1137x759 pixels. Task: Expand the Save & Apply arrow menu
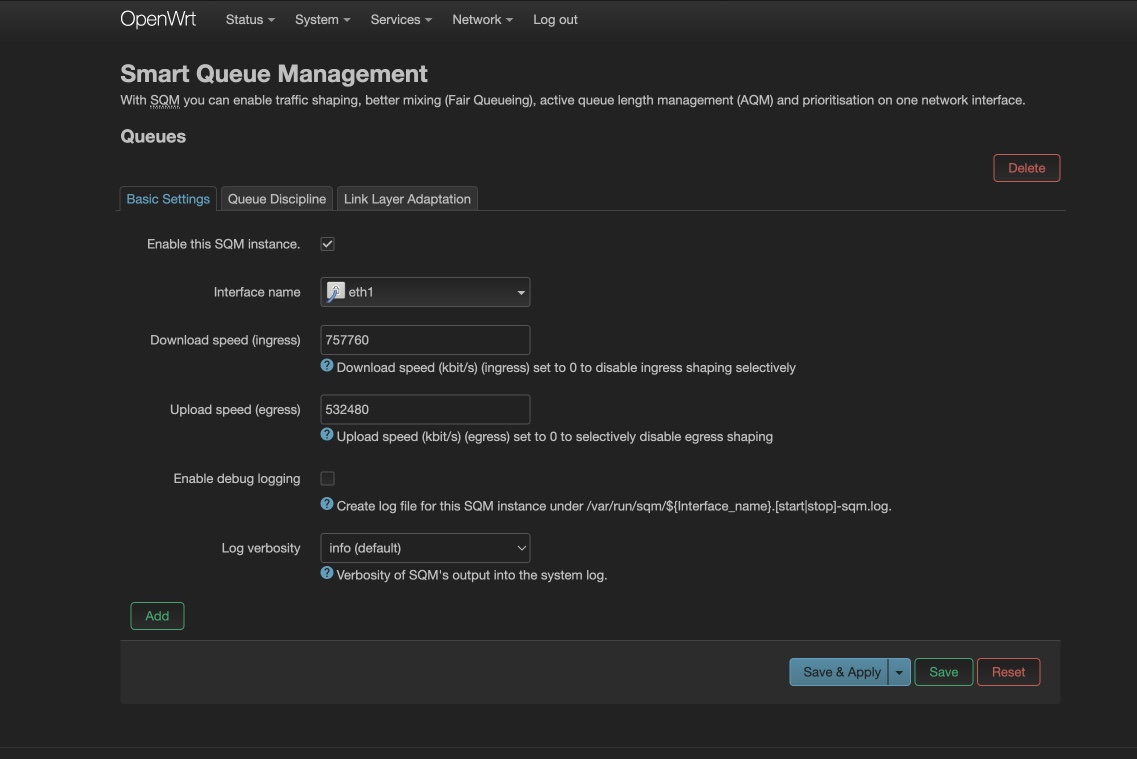(899, 672)
